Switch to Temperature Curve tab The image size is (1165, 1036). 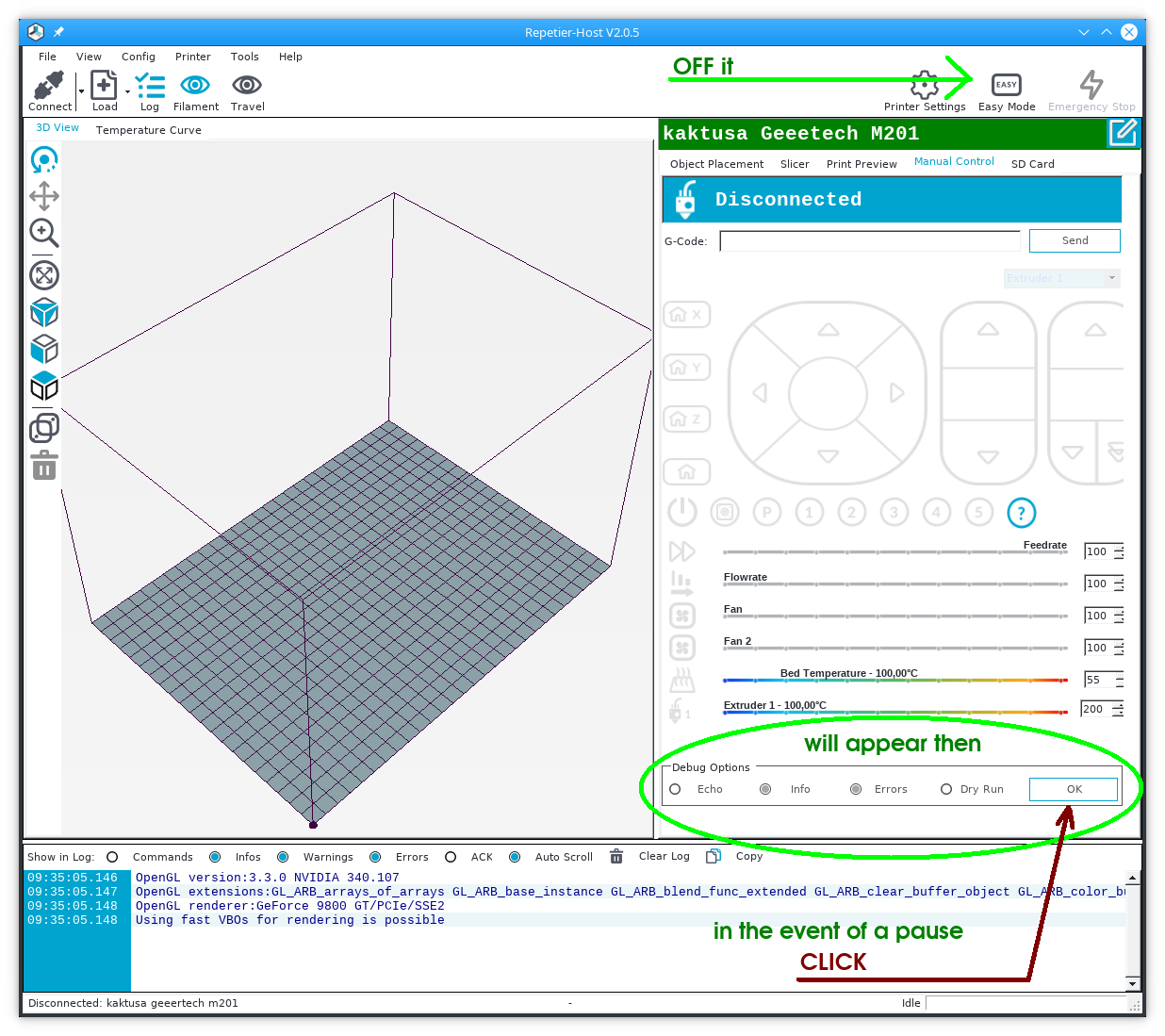149,130
